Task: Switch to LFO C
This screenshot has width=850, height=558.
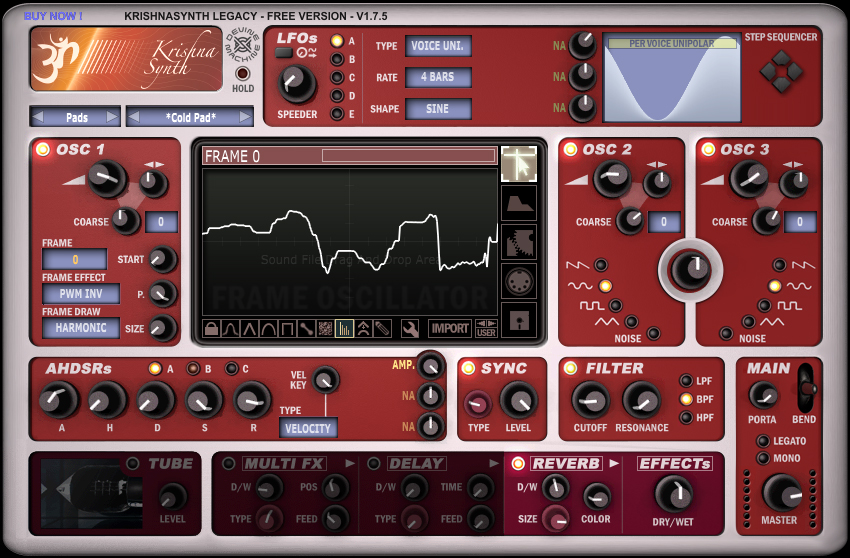Action: coord(337,78)
